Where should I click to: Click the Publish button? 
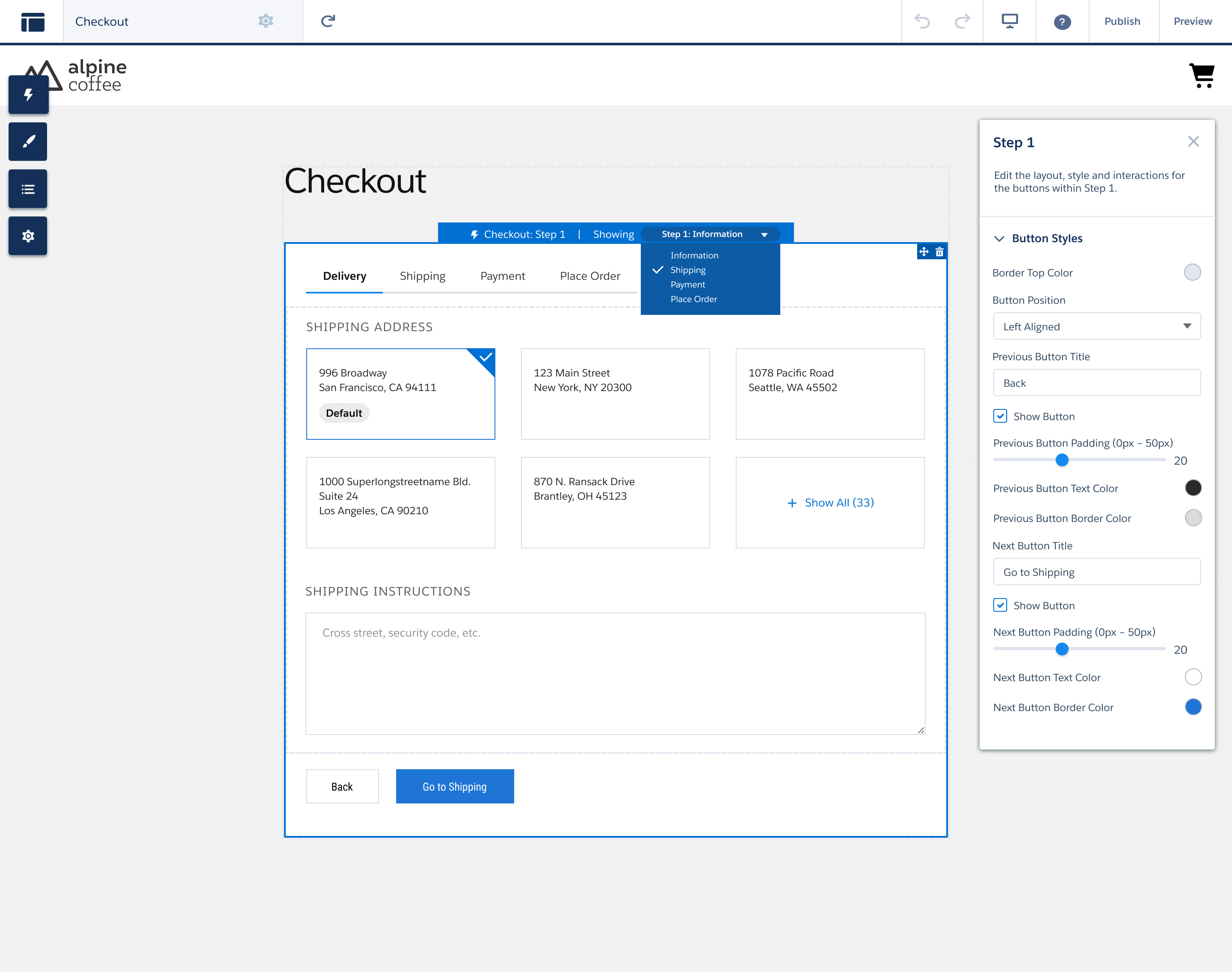click(x=1122, y=21)
